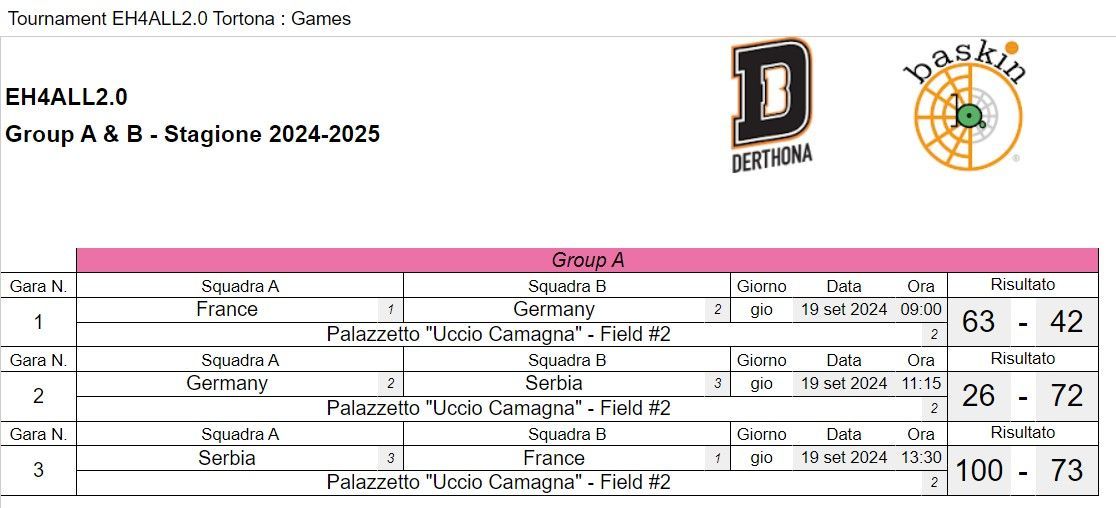The image size is (1116, 508).
Task: Select Germany in game 2 Squadra A
Action: click(x=227, y=383)
